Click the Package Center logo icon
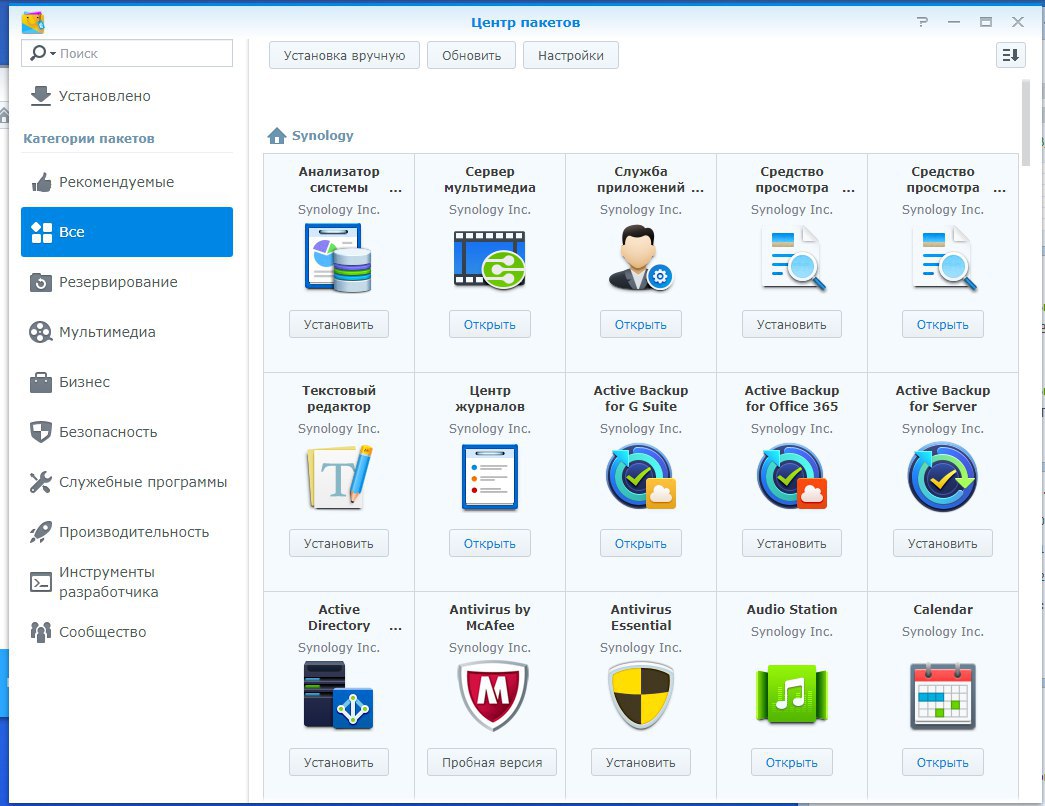Viewport: 1045px width, 806px height. point(33,23)
